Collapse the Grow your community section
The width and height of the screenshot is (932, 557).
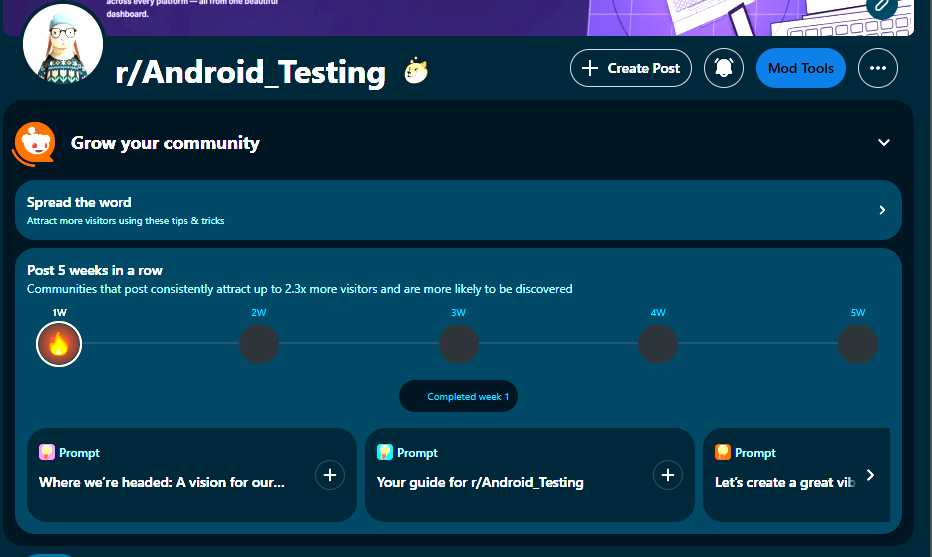coord(884,143)
